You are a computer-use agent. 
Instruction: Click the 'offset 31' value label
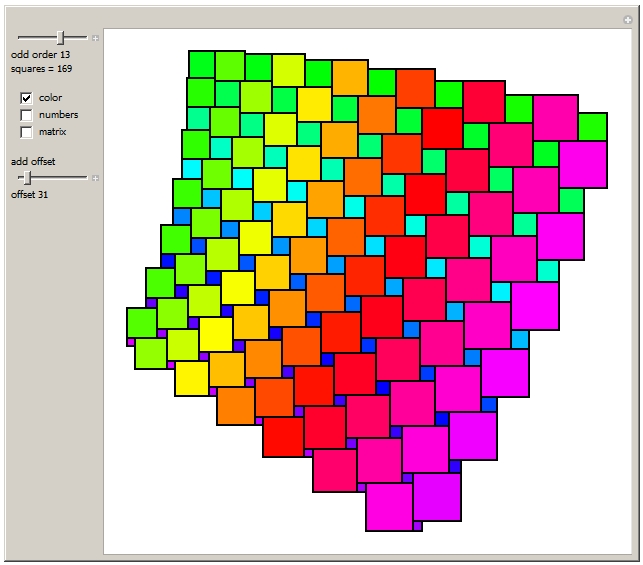29,195
